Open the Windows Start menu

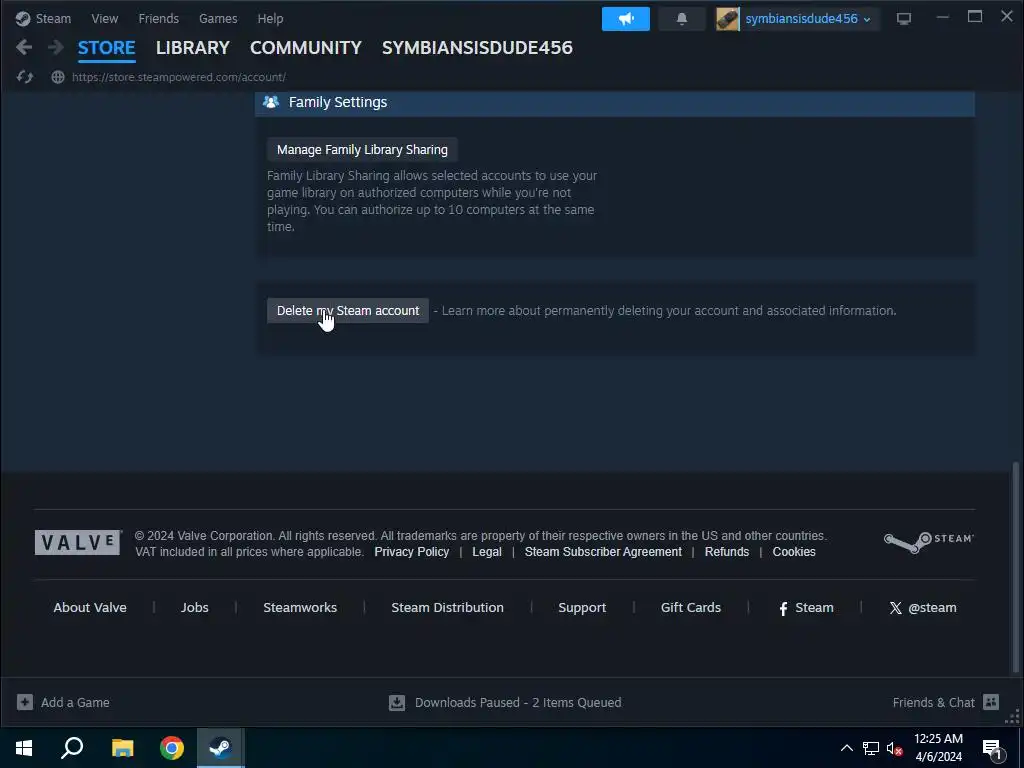click(24, 748)
